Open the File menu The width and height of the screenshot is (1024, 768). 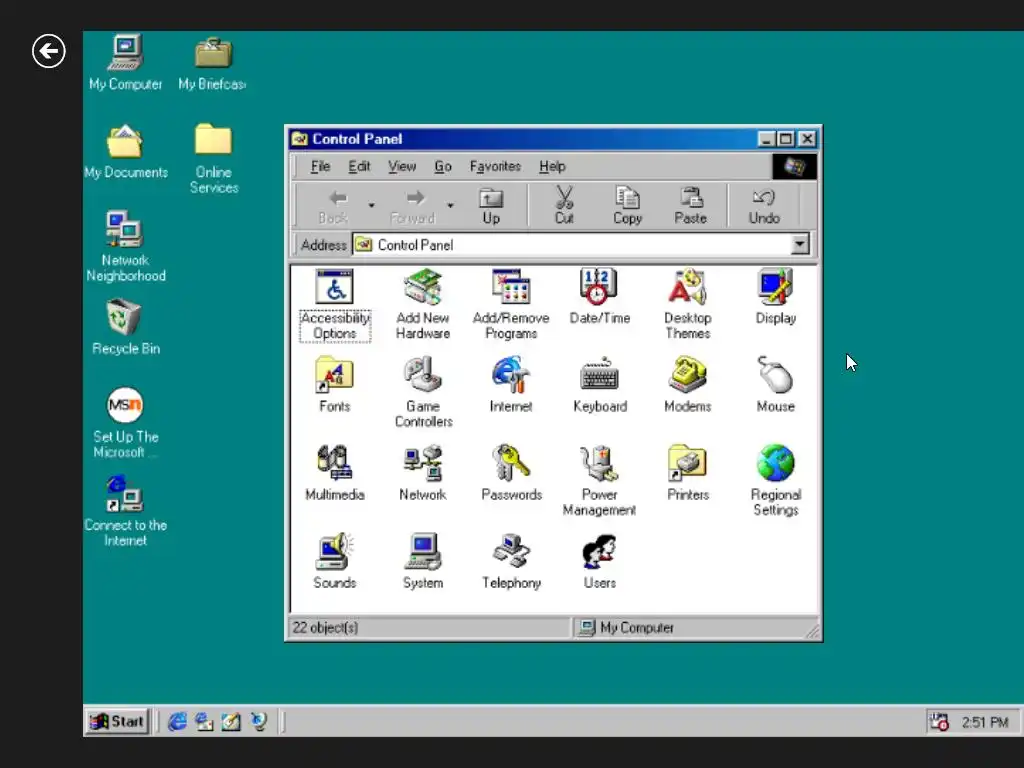point(320,167)
